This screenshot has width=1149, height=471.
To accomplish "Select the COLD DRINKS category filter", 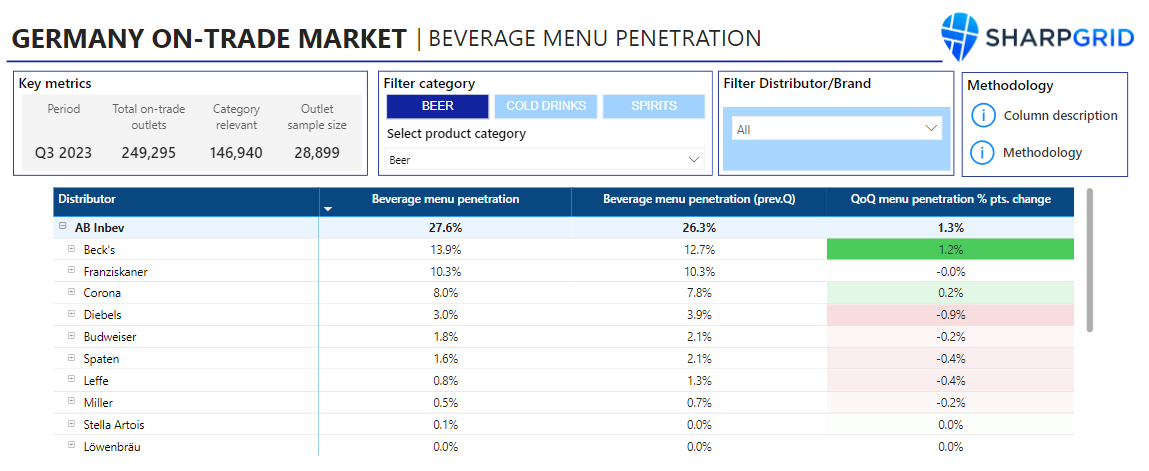I will (x=546, y=106).
